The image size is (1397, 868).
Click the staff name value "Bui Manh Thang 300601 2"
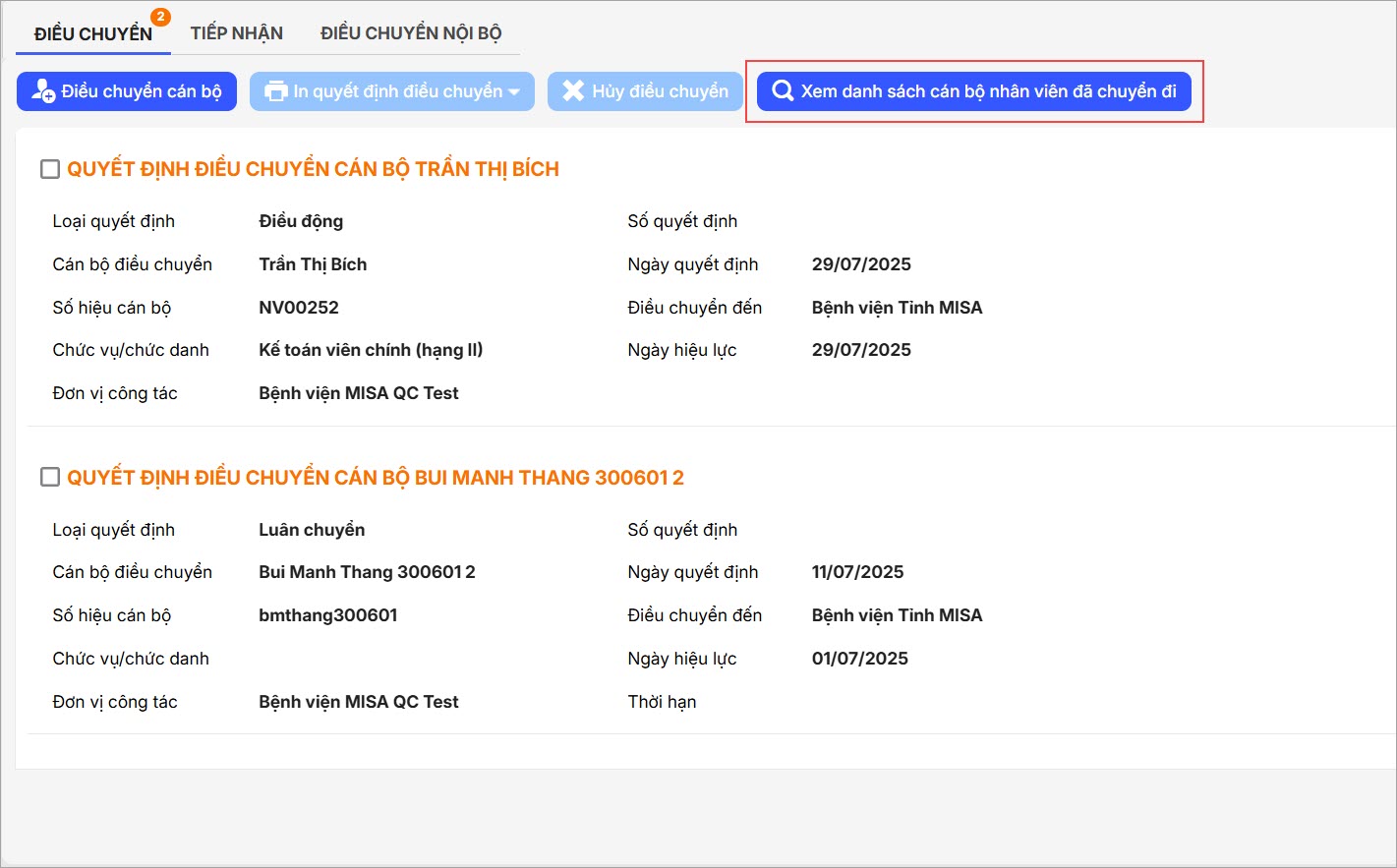(x=367, y=572)
